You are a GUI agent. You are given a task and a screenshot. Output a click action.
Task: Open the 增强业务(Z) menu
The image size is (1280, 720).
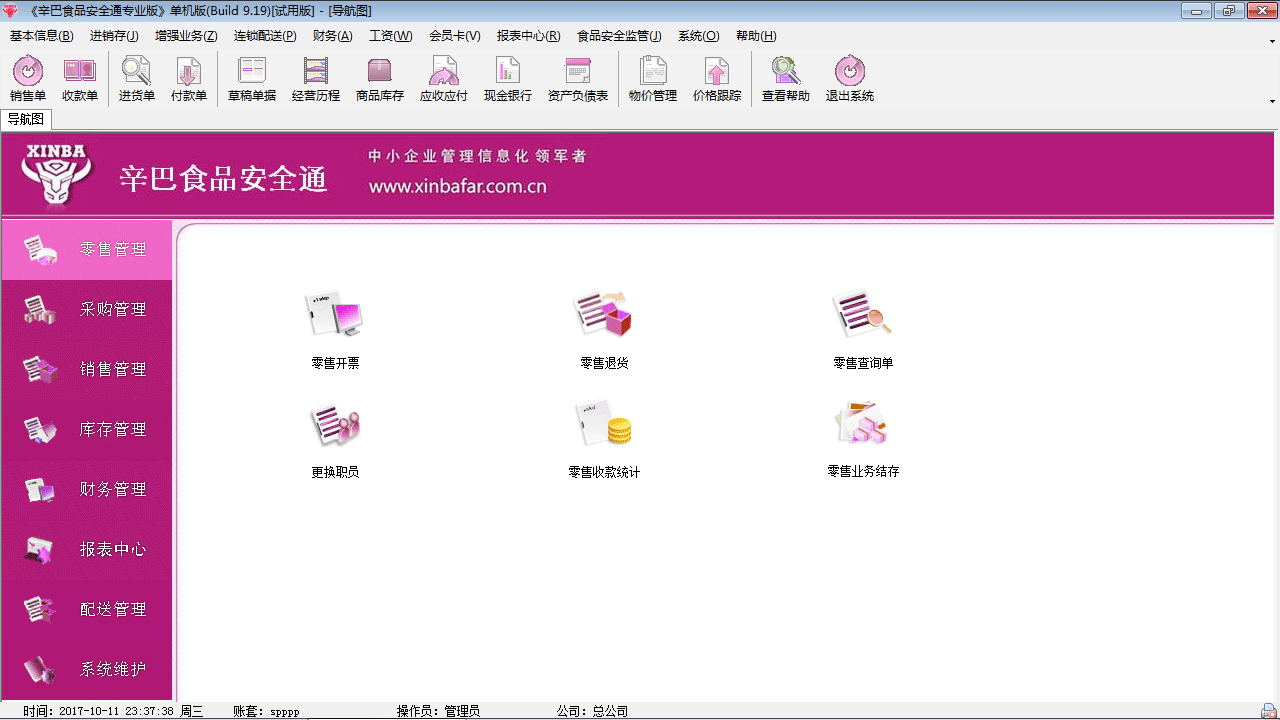186,36
